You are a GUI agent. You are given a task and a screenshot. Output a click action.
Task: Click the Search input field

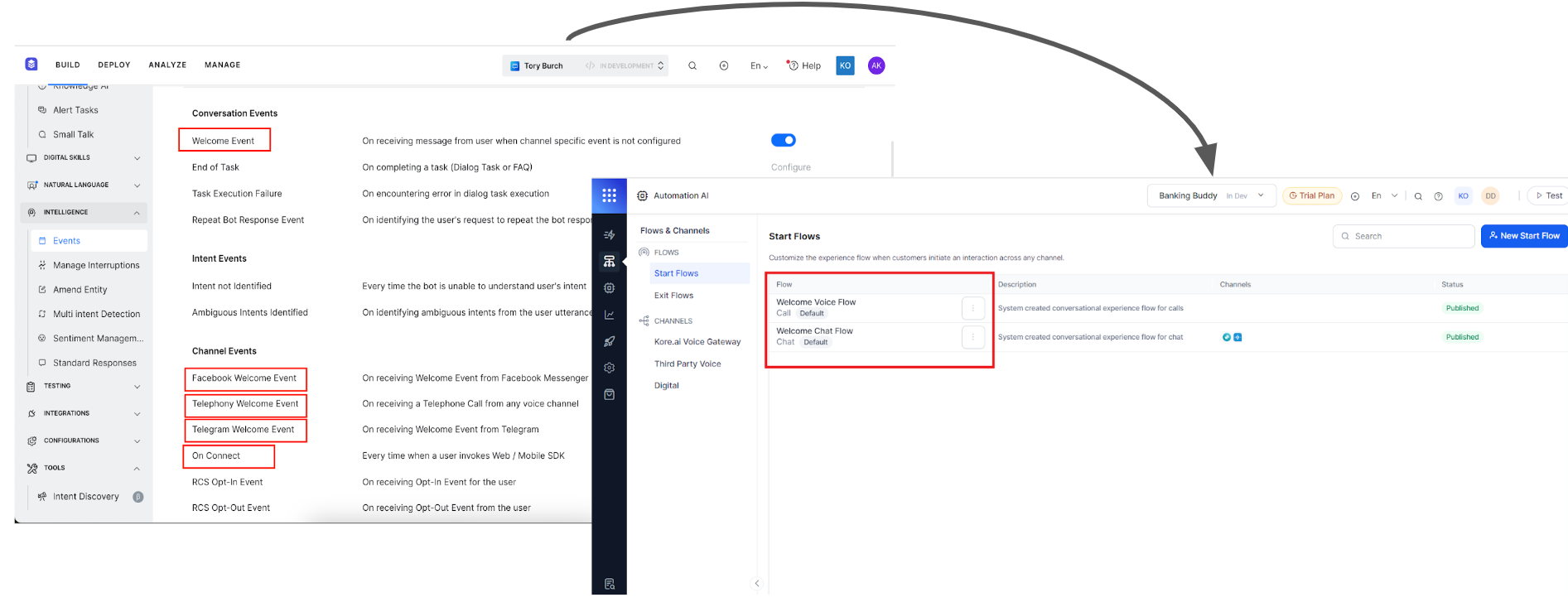click(x=1403, y=236)
